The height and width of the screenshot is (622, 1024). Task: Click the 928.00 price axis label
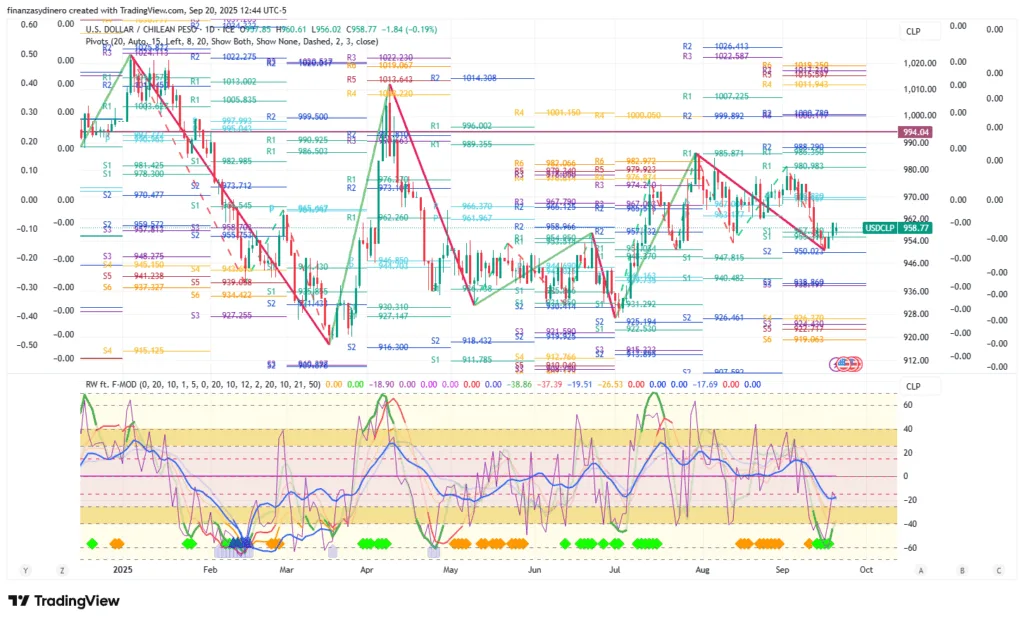pyautogui.click(x=916, y=314)
